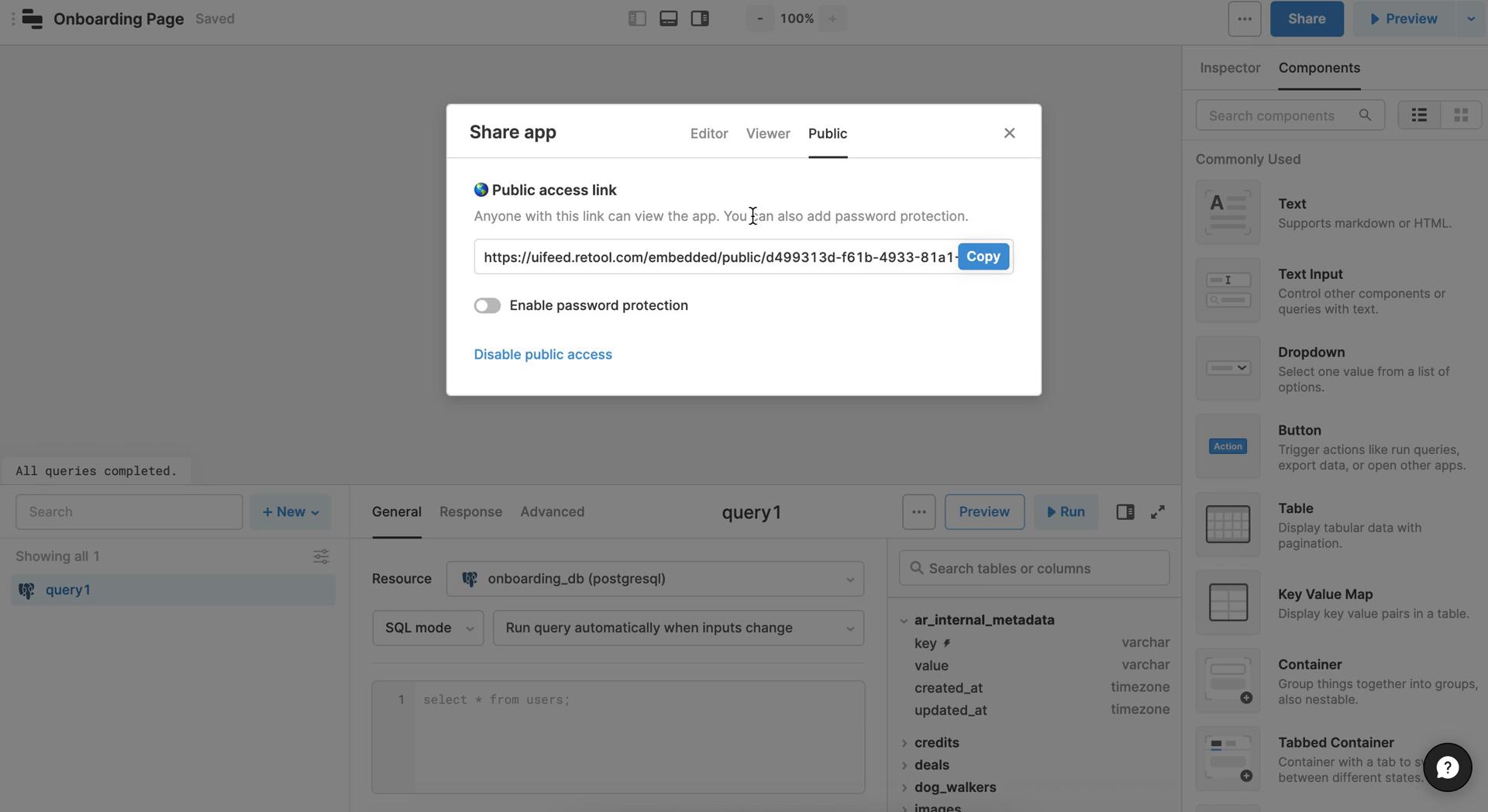Toggle the right panel in the toolbar
The width and height of the screenshot is (1488, 812).
click(699, 18)
